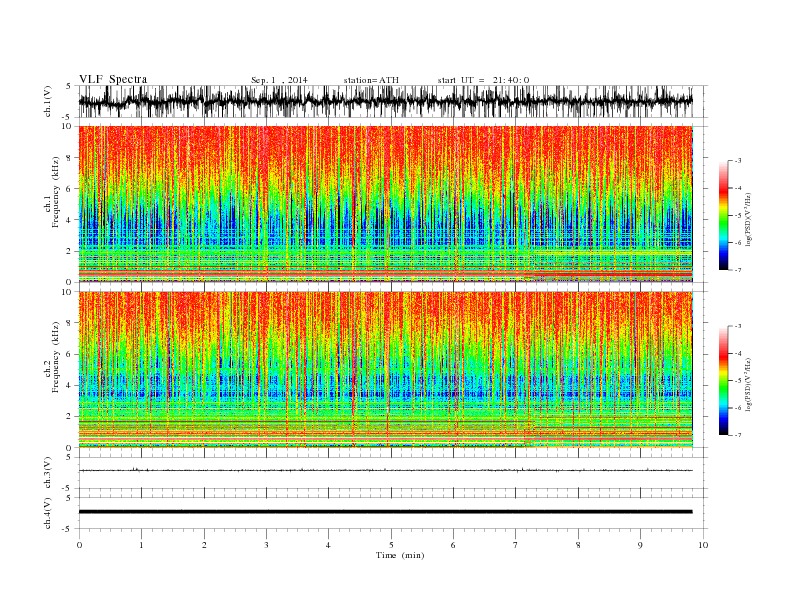Click the time axis tick label "9"
Image resolution: width=792 pixels, height=612 pixels.
[640, 545]
